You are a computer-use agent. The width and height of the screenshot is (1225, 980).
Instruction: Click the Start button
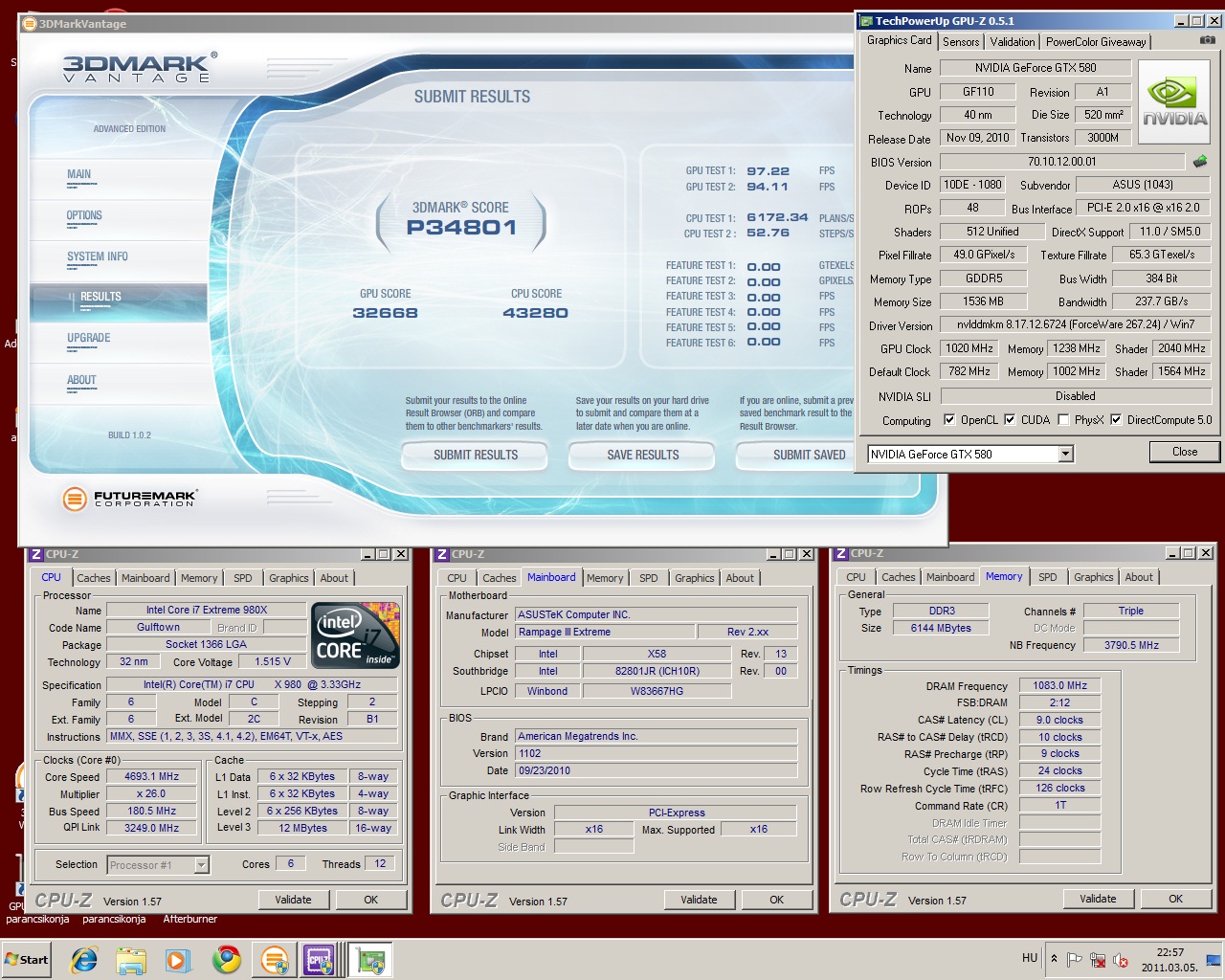(x=27, y=959)
